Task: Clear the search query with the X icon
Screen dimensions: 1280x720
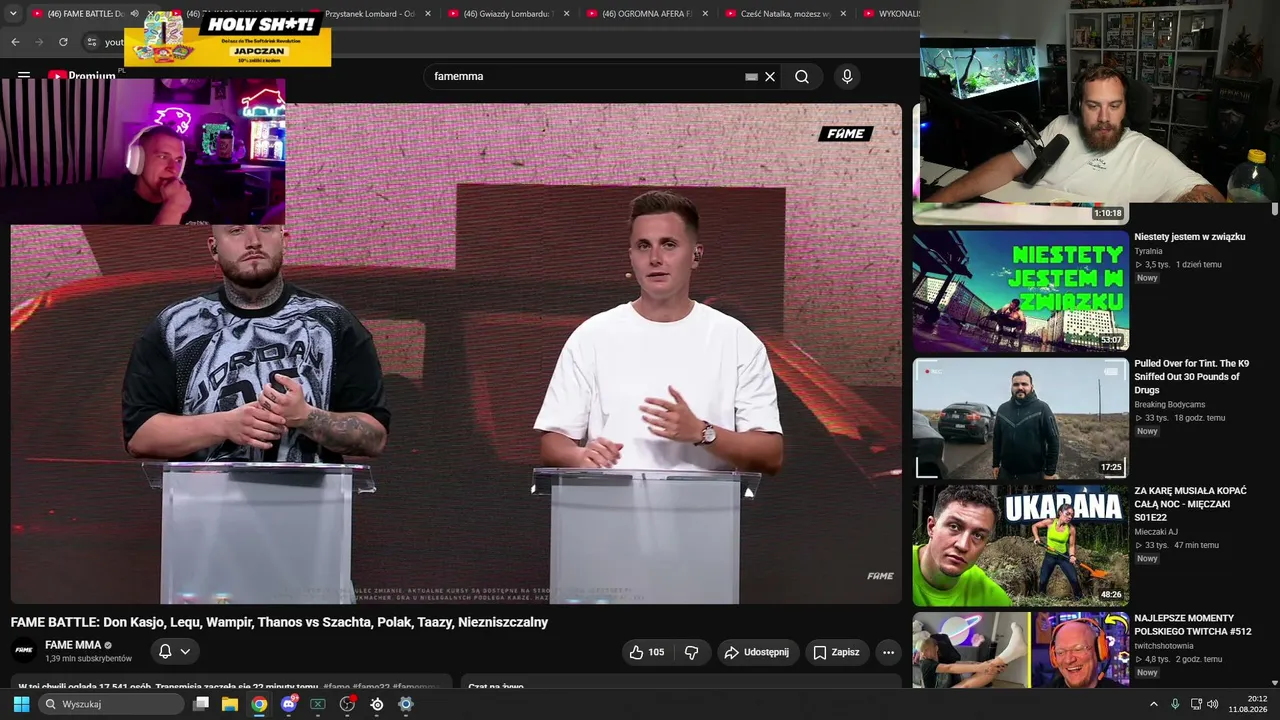Action: pyautogui.click(x=770, y=77)
